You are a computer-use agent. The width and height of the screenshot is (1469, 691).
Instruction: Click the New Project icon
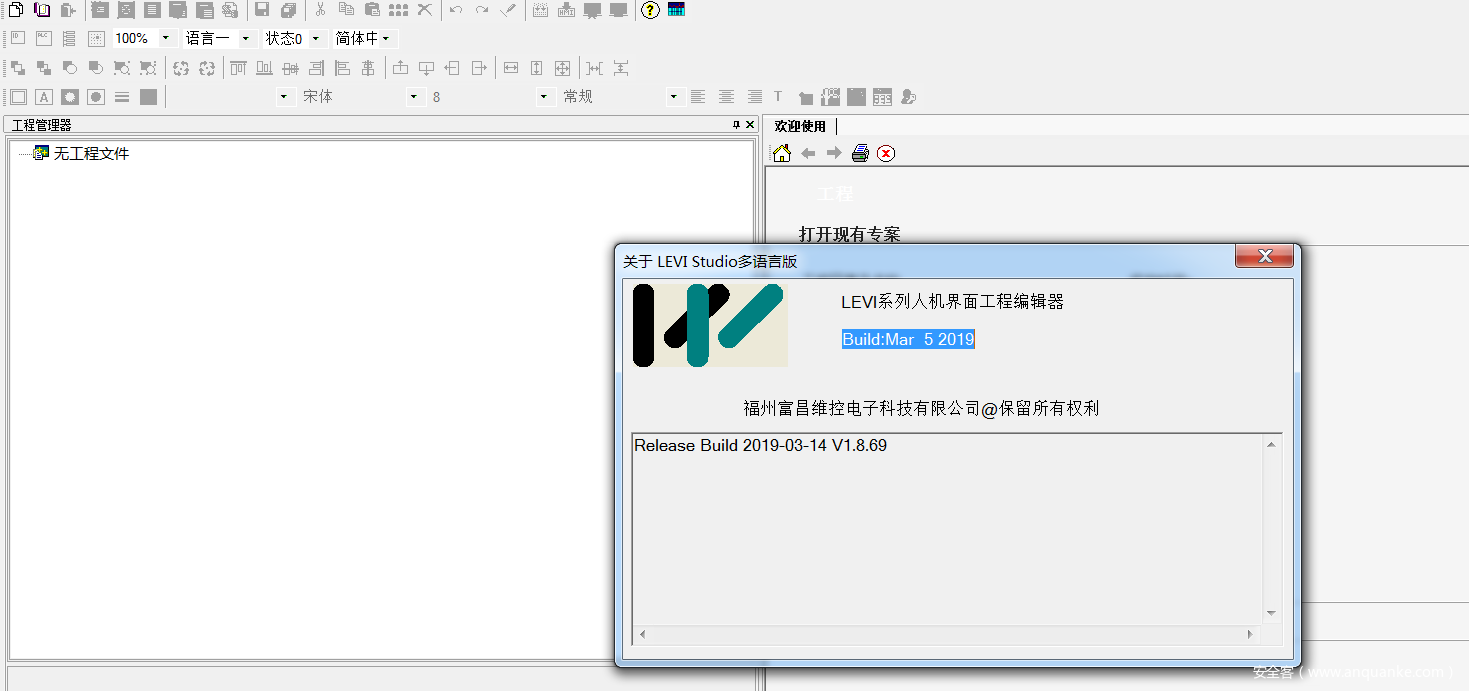point(16,10)
